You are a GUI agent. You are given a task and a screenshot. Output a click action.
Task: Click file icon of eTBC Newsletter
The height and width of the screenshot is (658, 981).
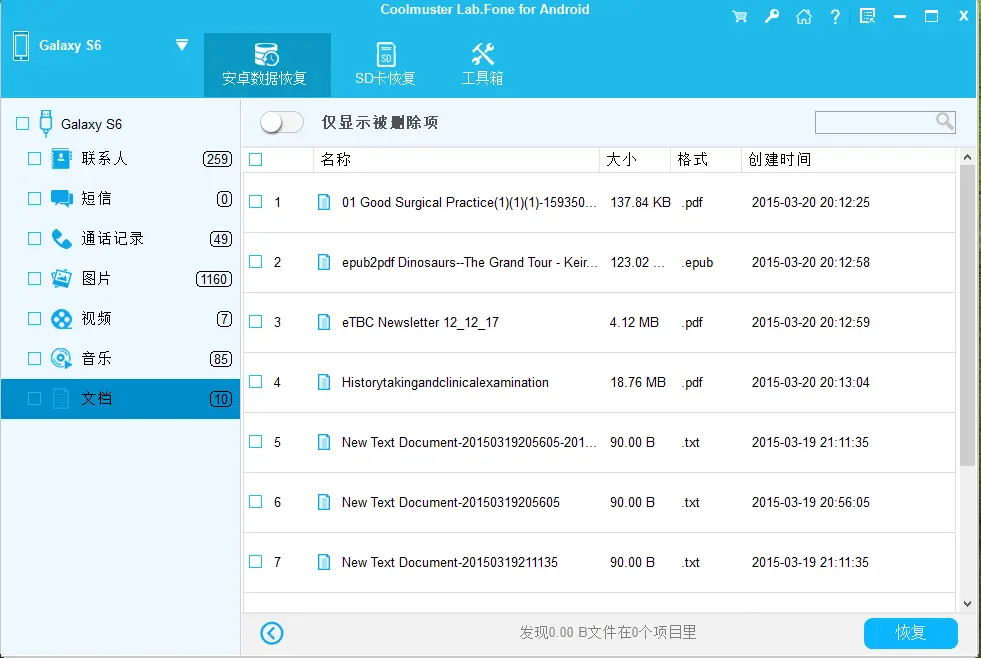[x=324, y=322]
